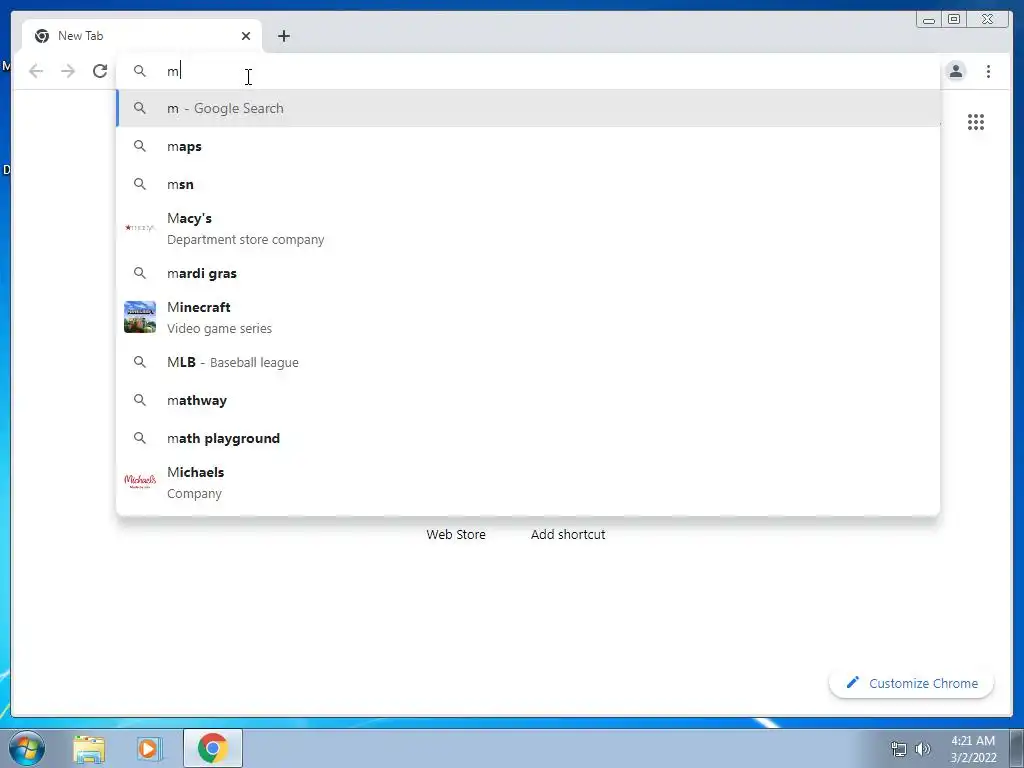Click the magnifier beside 'MLB'
Image resolution: width=1024 pixels, height=768 pixels.
(x=140, y=362)
